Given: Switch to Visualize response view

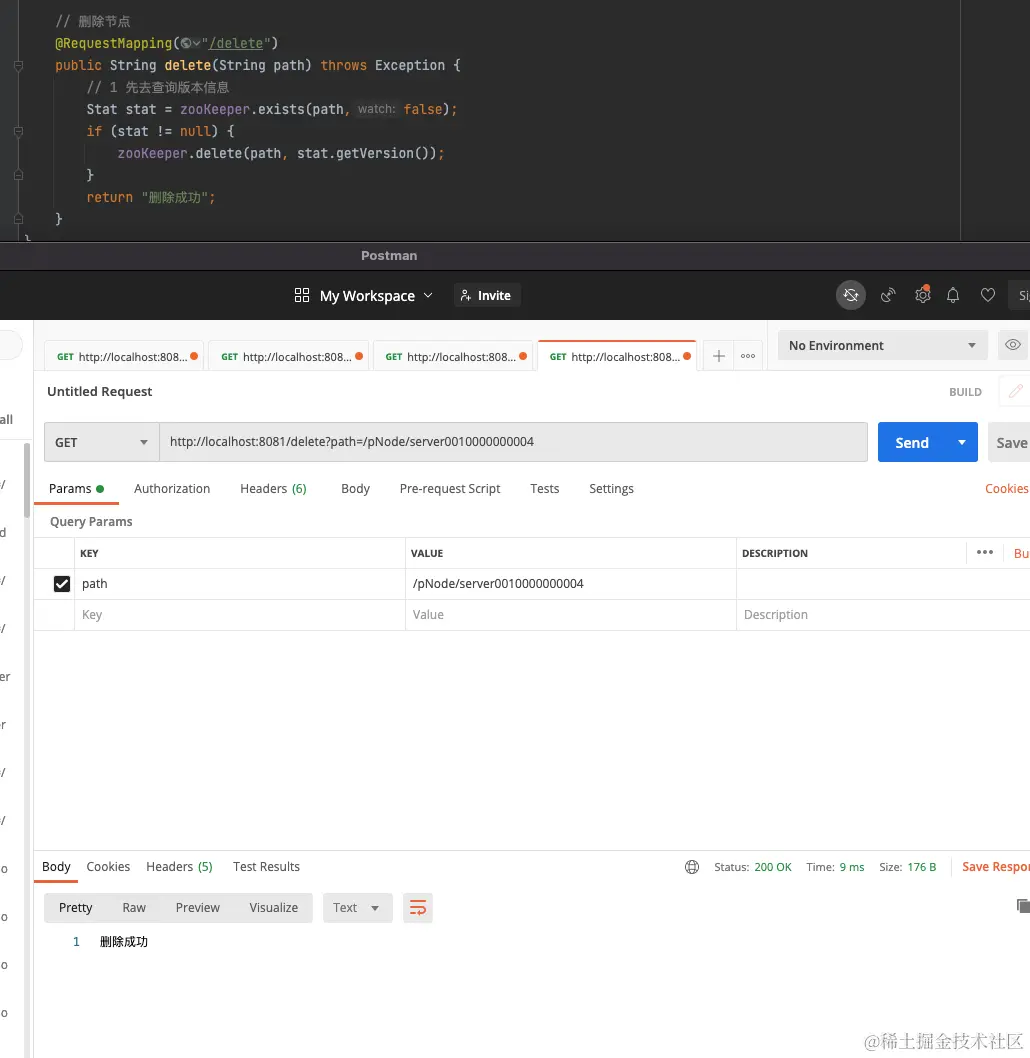Looking at the screenshot, I should [273, 908].
